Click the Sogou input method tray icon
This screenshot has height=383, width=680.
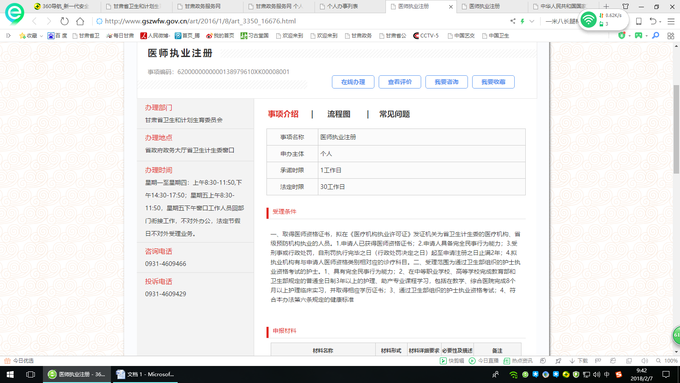[x=619, y=374]
